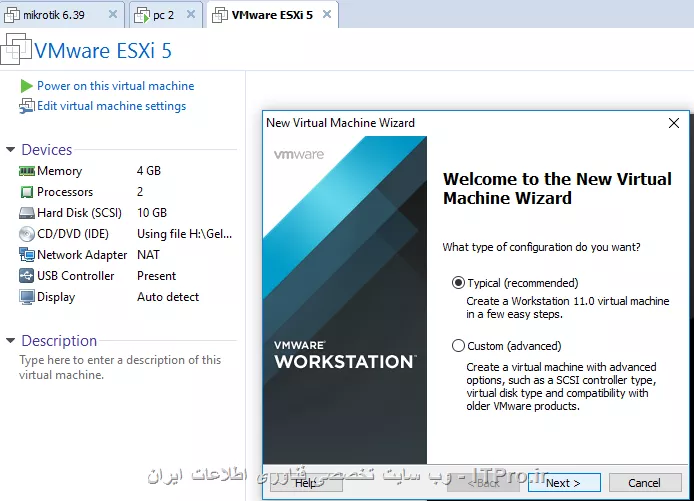The height and width of the screenshot is (501, 694).
Task: Click the Processors device icon
Action: 27,192
